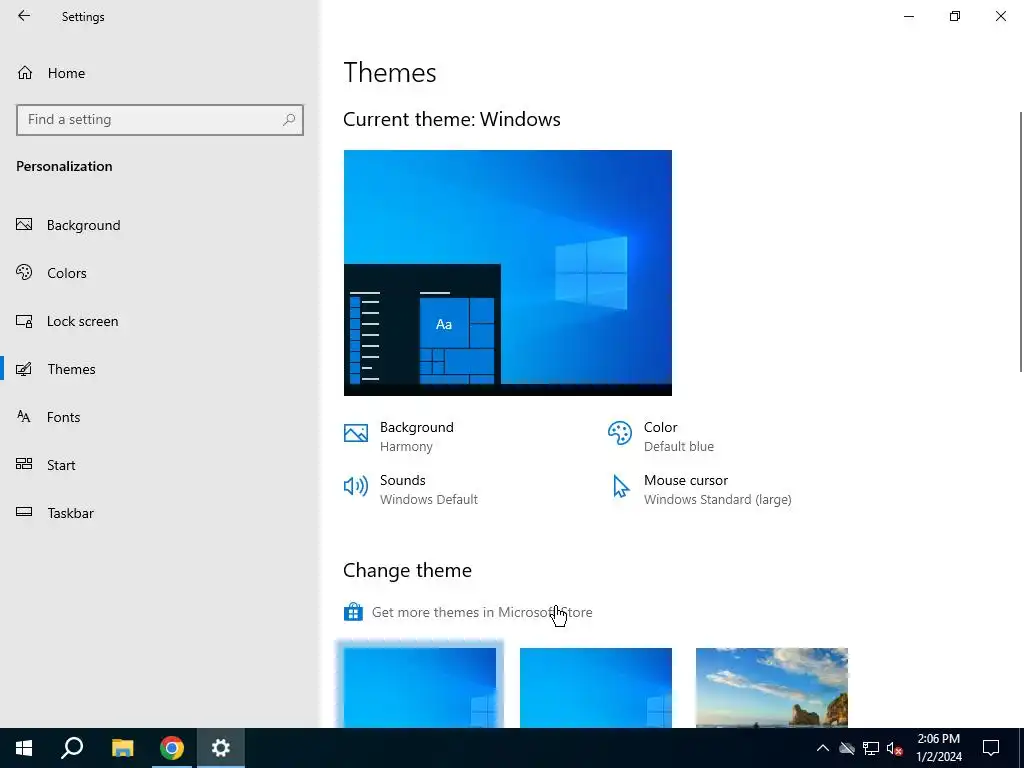Screen dimensions: 1024x768
Task: Select Taskbar in the sidebar
Action: pyautogui.click(x=160, y=513)
